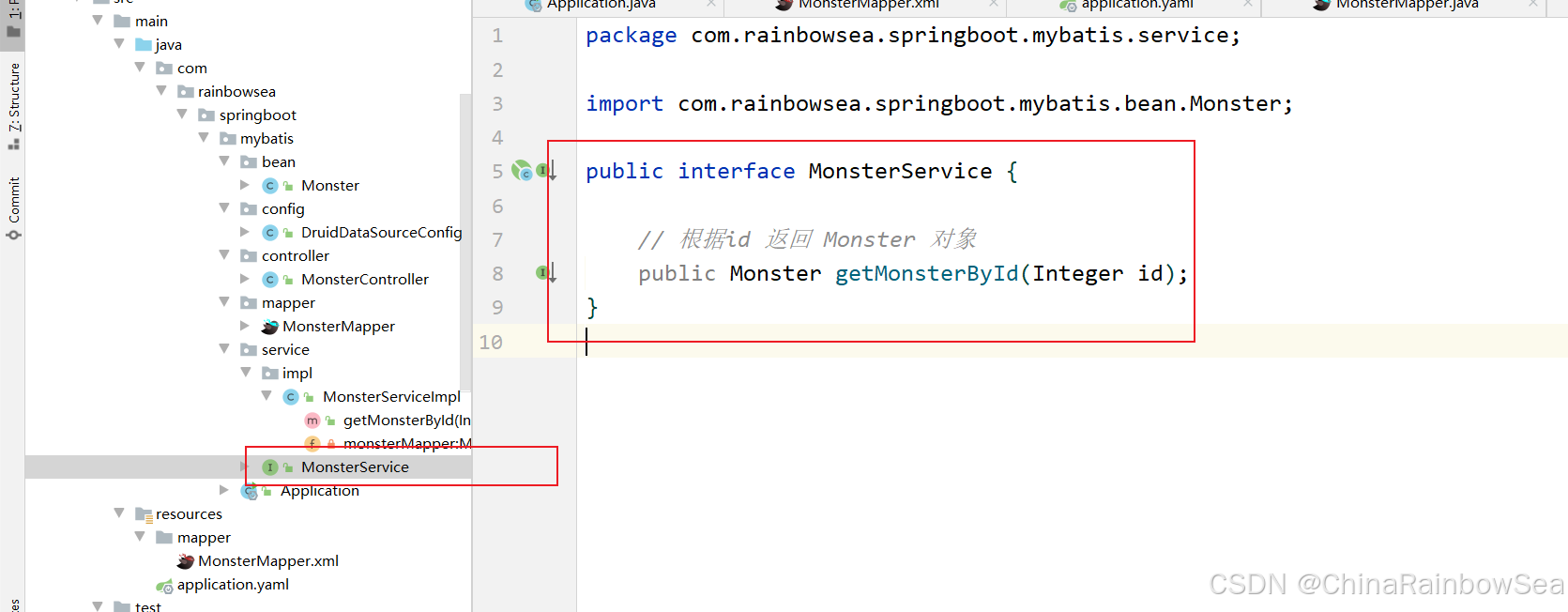Toggle the Commit tool window sidebar button
This screenshot has height=612, width=1568.
pos(14,207)
